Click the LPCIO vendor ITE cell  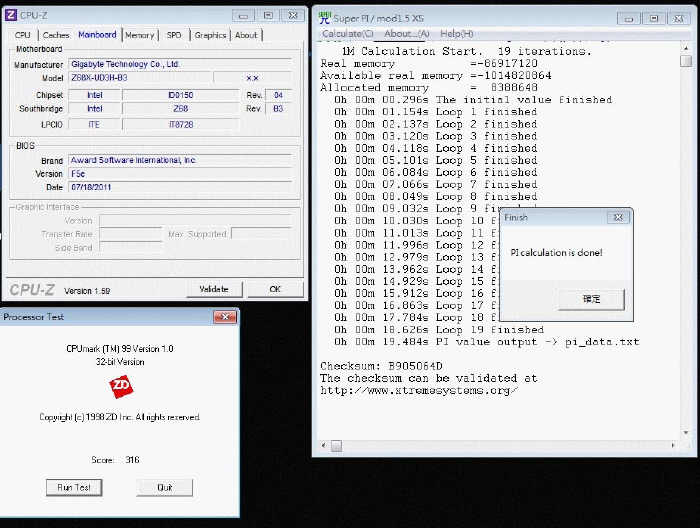pos(95,125)
